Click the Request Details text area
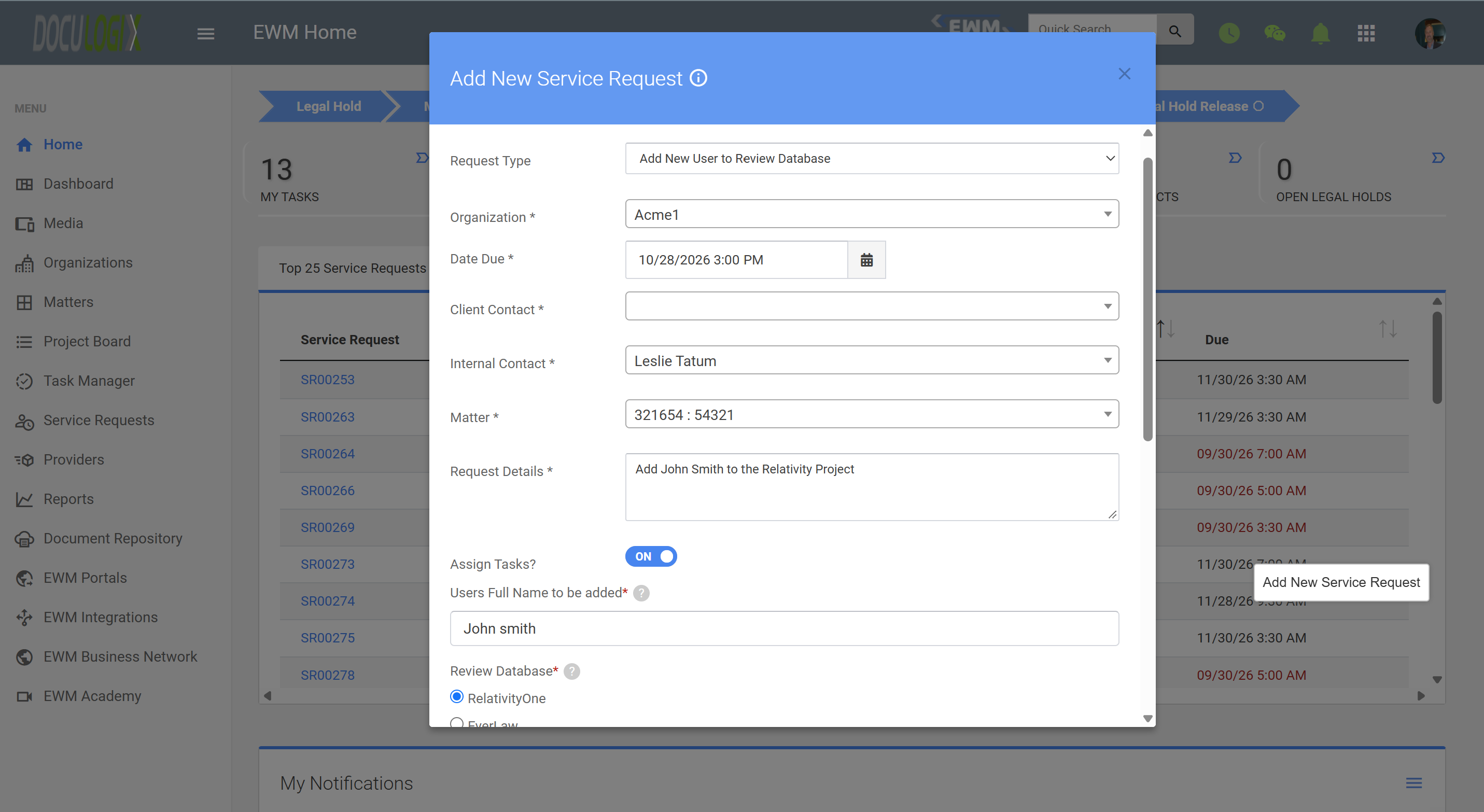 pyautogui.click(x=872, y=487)
